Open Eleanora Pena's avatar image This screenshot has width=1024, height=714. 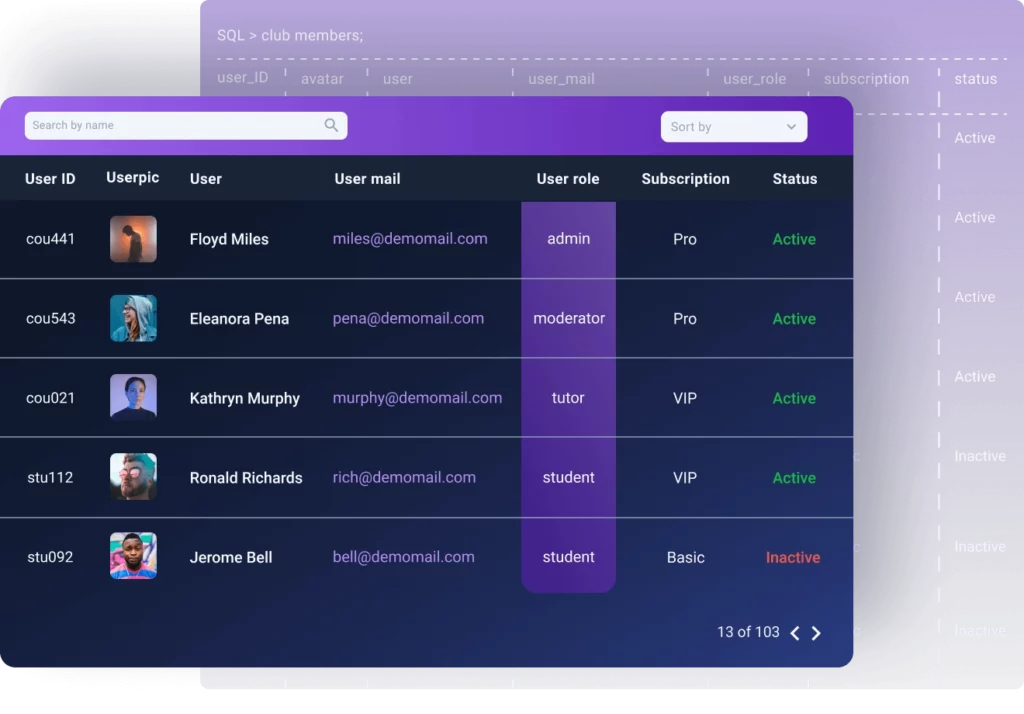(x=133, y=318)
